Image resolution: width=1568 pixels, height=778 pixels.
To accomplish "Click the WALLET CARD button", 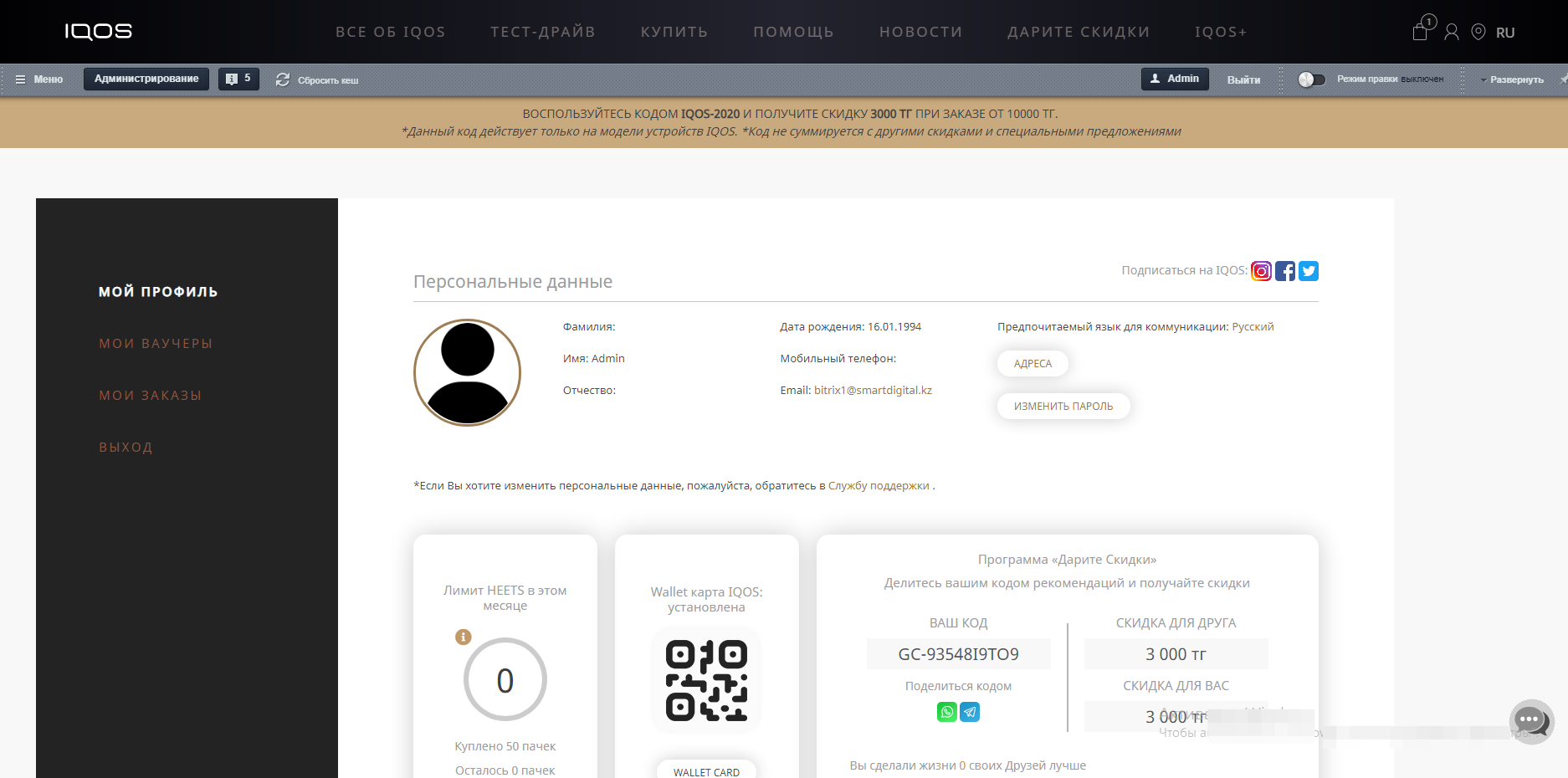I will [706, 771].
